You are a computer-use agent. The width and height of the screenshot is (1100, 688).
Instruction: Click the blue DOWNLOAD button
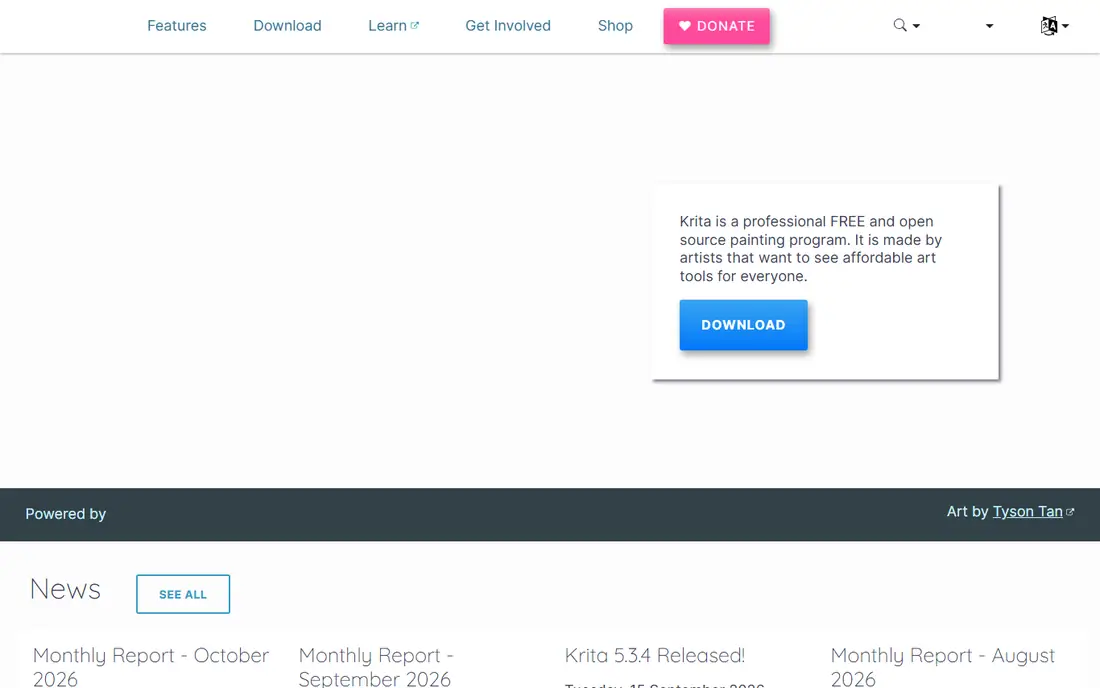coord(743,325)
